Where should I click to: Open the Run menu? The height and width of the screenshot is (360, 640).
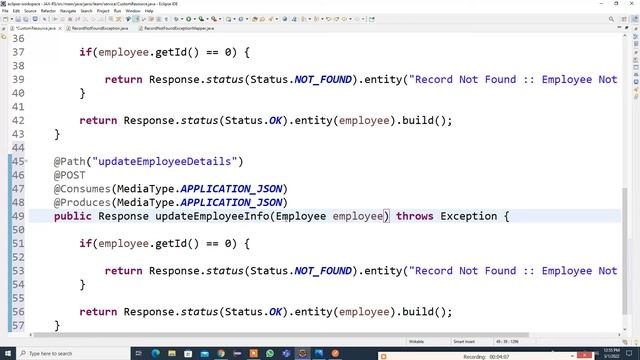coord(118,11)
